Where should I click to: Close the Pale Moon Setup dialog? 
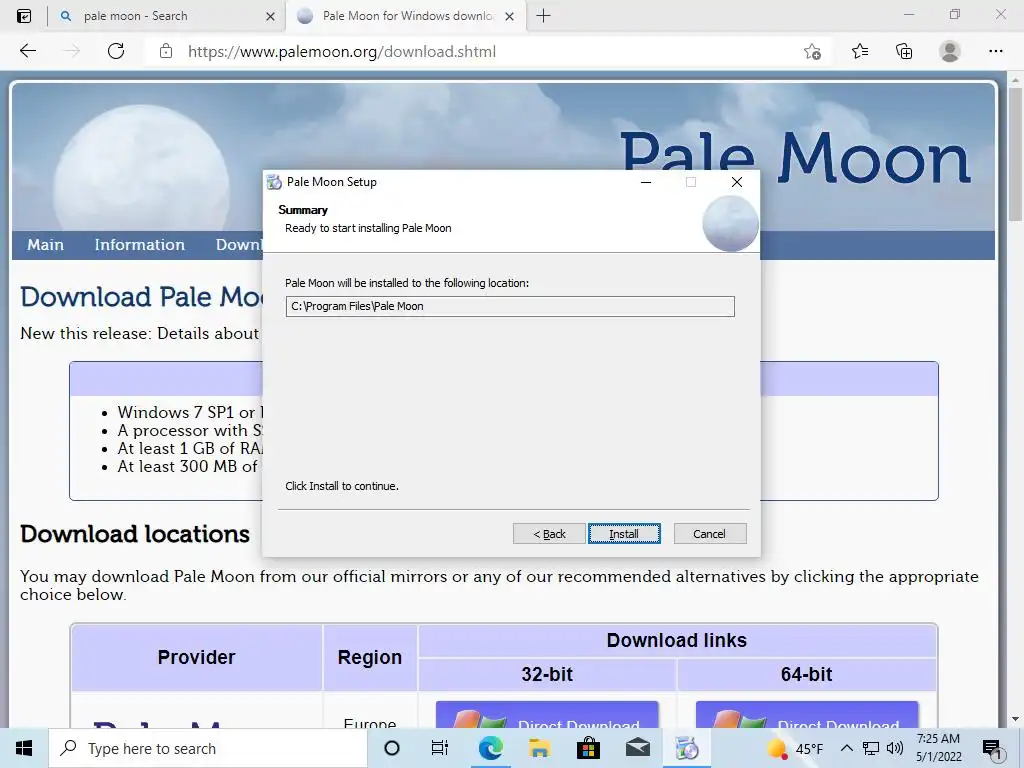737,182
